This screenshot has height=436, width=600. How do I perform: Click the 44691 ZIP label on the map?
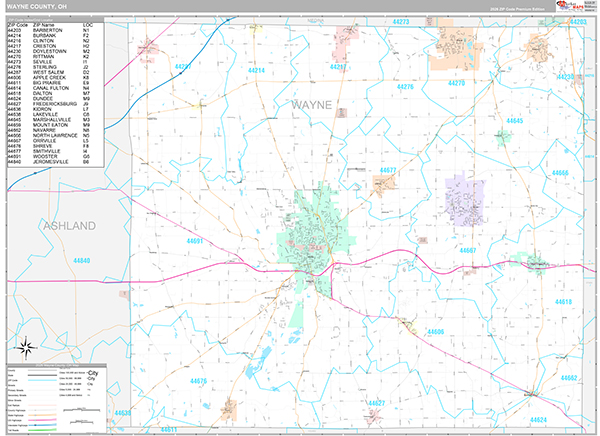(x=194, y=241)
